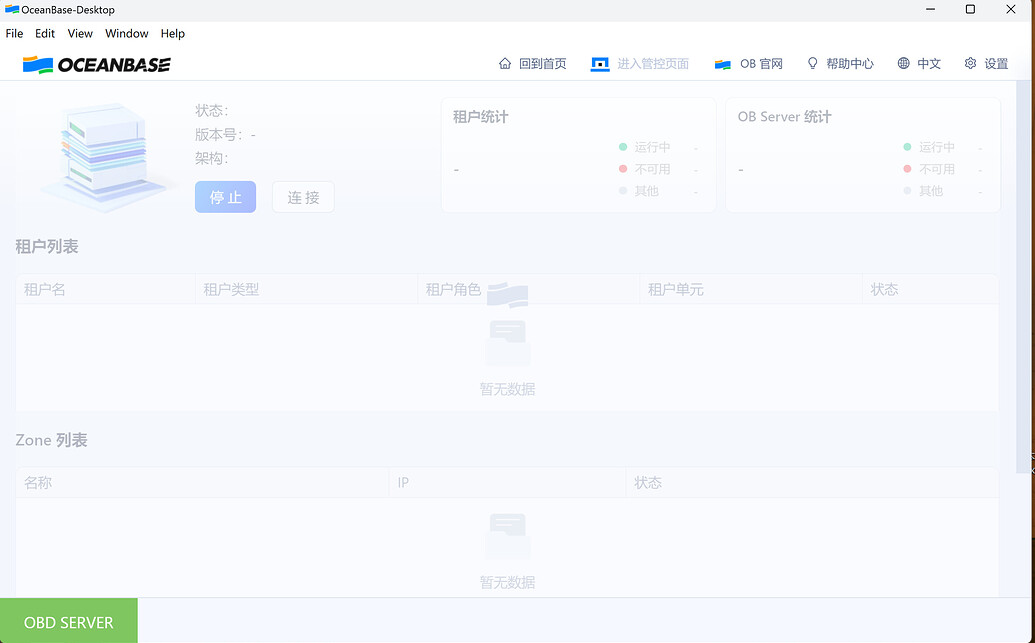
Task: Click the 回到首页 home icon
Action: [x=506, y=62]
